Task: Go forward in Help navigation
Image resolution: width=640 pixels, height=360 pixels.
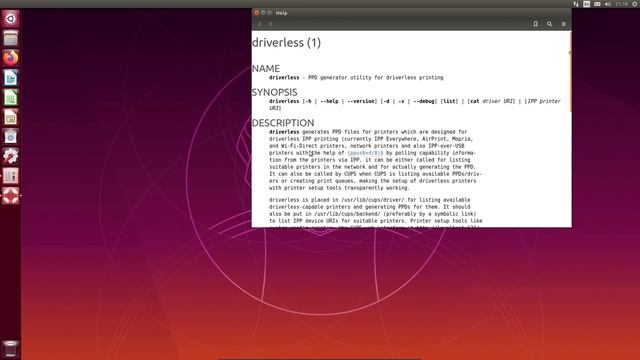Action: click(270, 24)
